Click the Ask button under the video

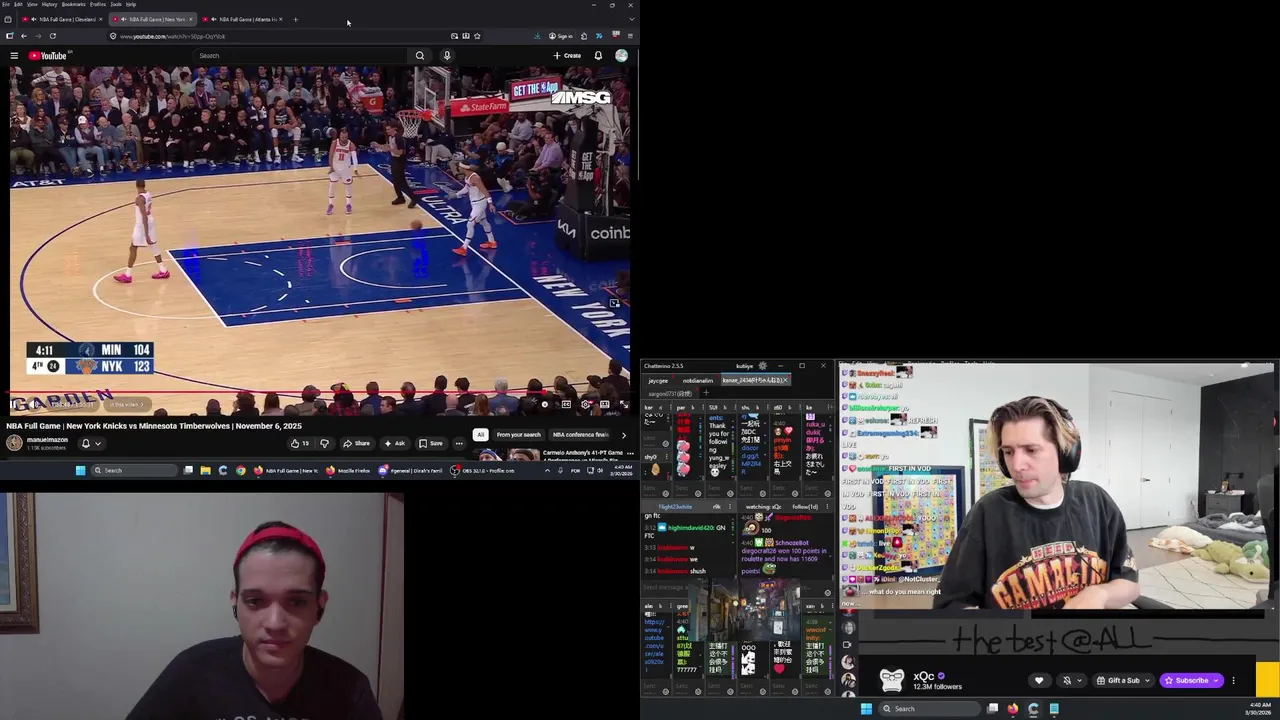click(x=395, y=443)
